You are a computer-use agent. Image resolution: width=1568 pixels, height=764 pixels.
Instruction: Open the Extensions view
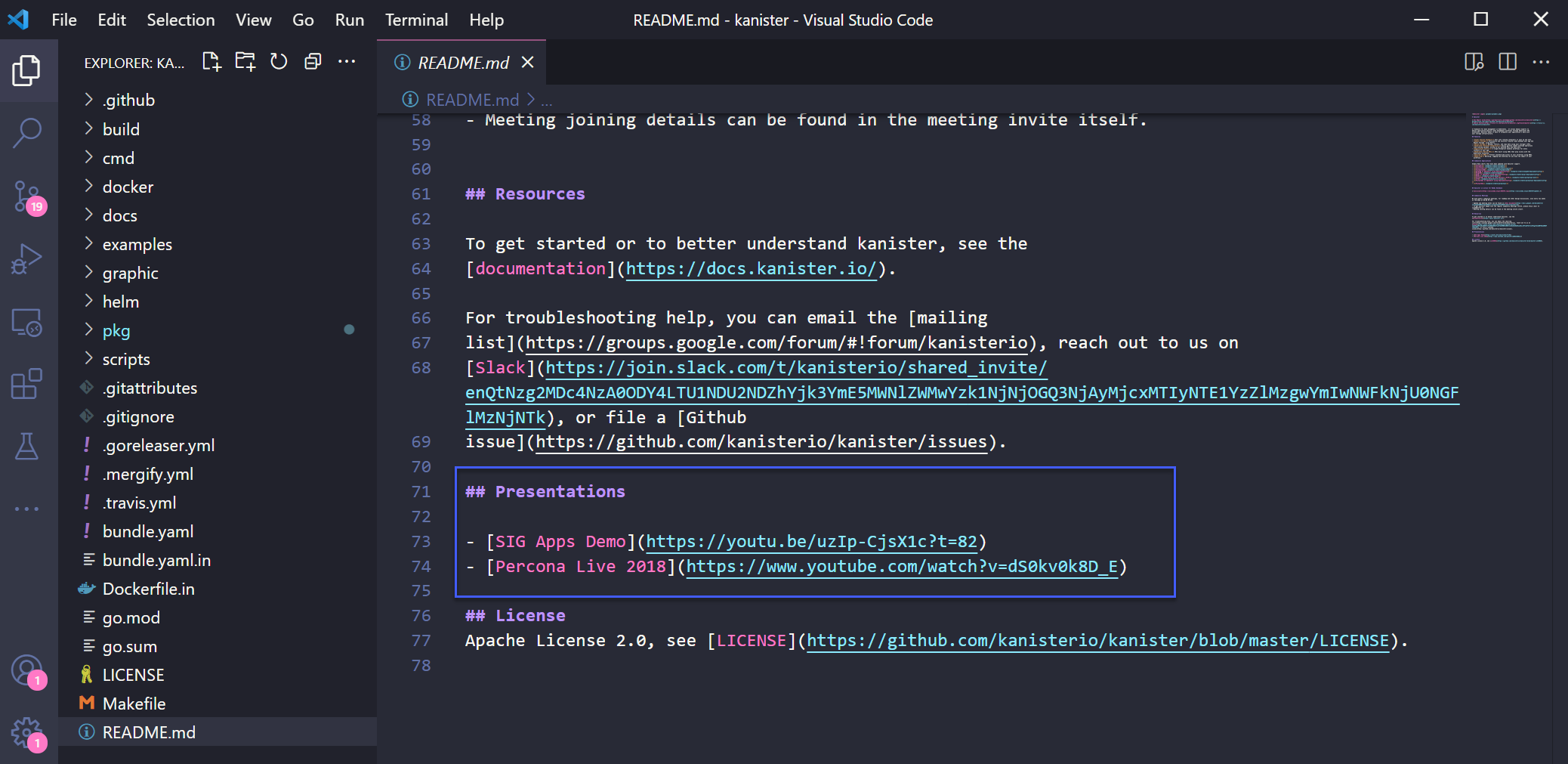[x=27, y=384]
